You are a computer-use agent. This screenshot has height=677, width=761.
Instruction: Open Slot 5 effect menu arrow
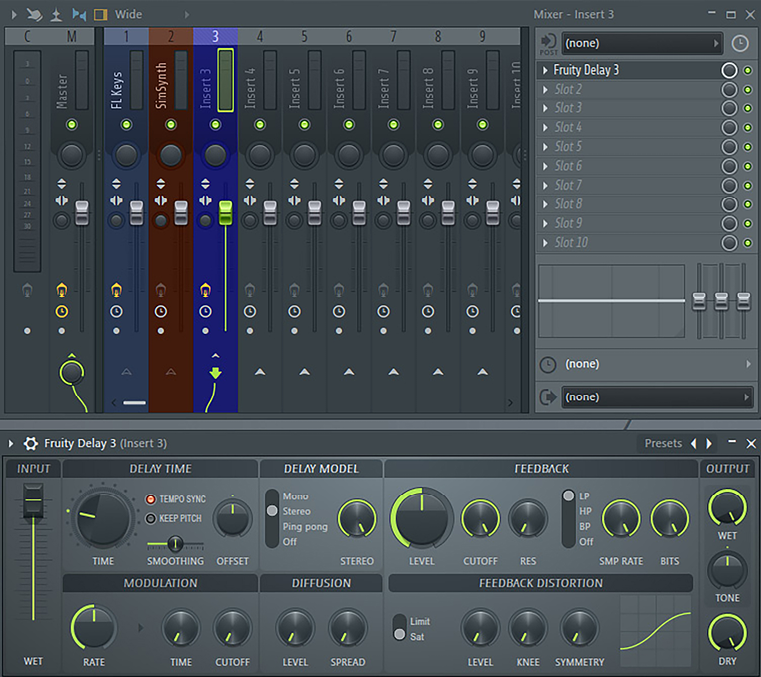point(545,147)
